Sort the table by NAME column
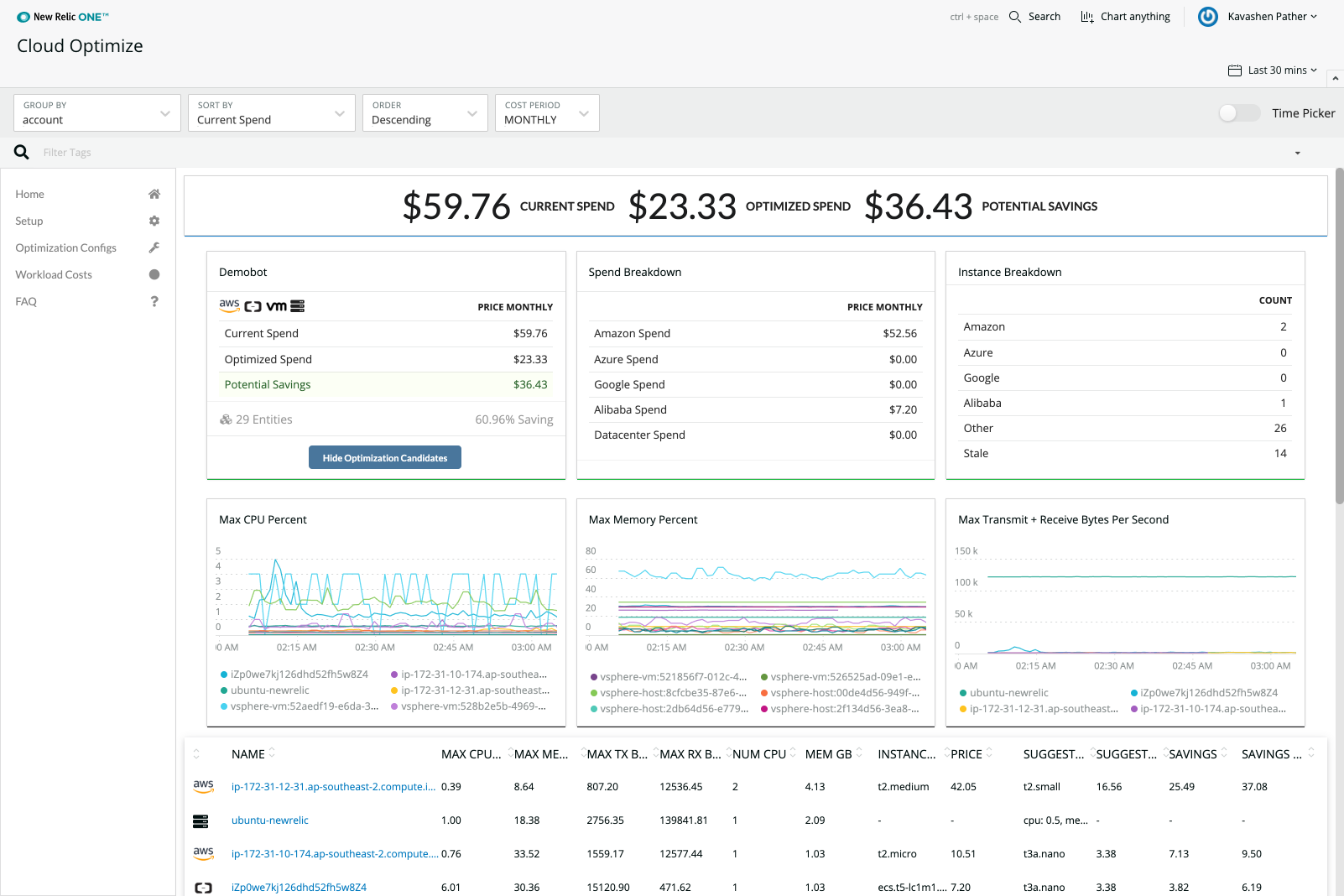Screen dimensions: 1344x896 tap(253, 753)
